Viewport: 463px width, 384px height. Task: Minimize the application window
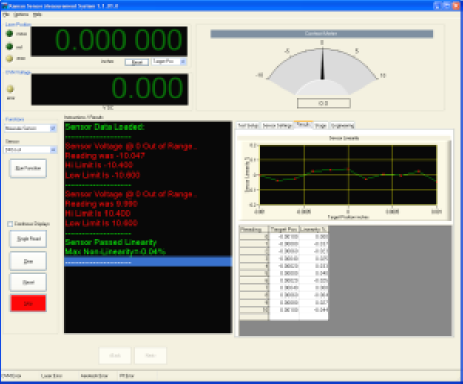tap(437, 6)
